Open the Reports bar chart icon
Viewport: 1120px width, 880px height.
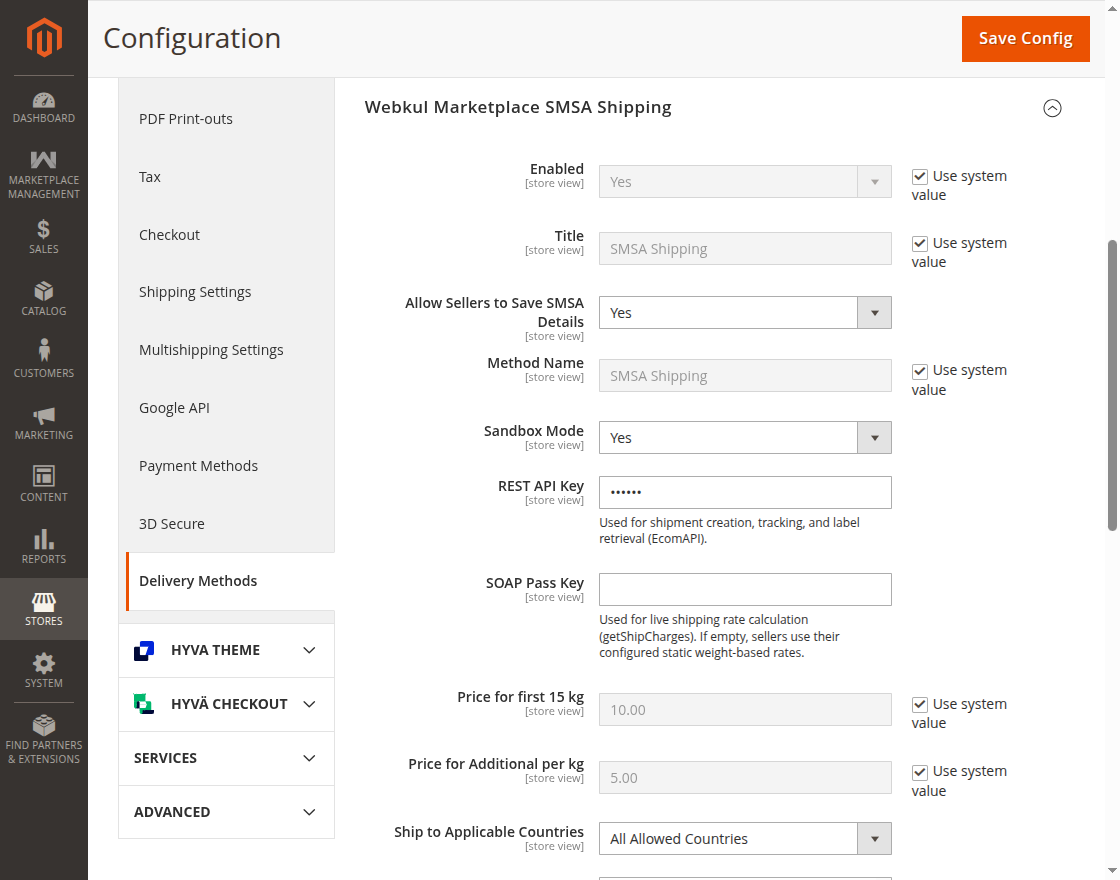(44, 539)
